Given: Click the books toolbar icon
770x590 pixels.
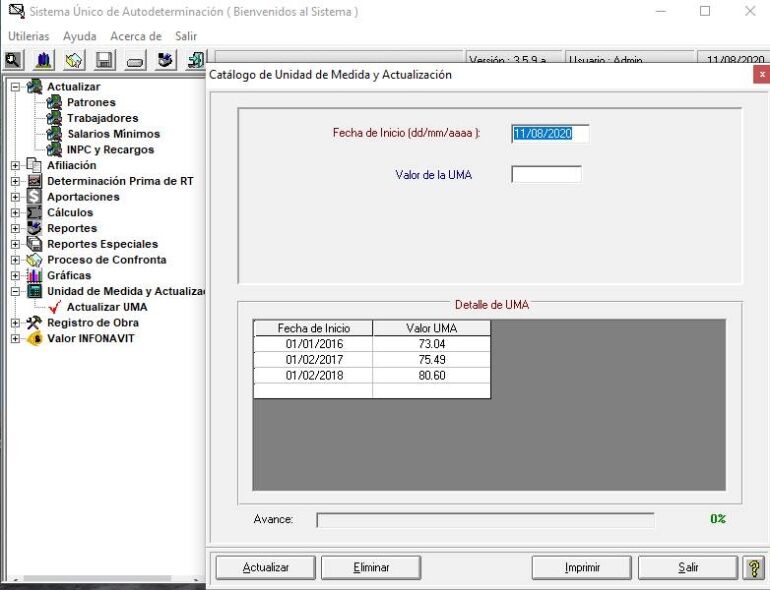Looking at the screenshot, I should (44, 60).
